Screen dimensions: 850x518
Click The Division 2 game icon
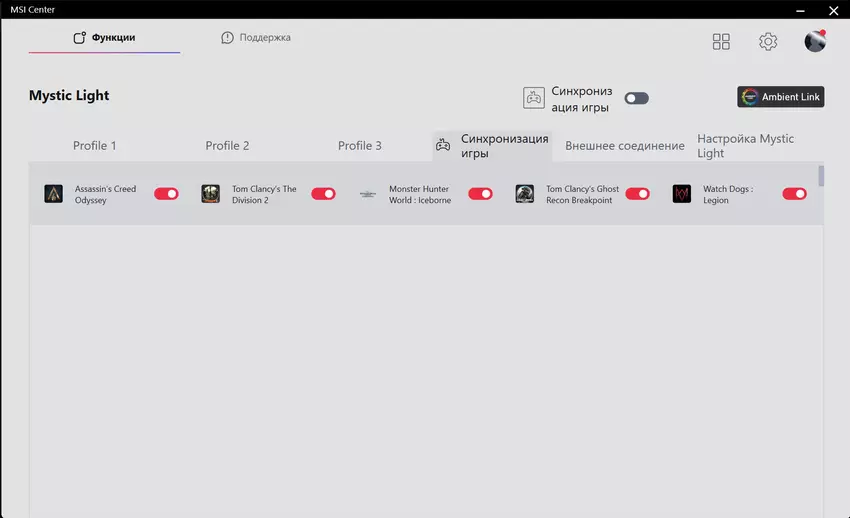(211, 194)
